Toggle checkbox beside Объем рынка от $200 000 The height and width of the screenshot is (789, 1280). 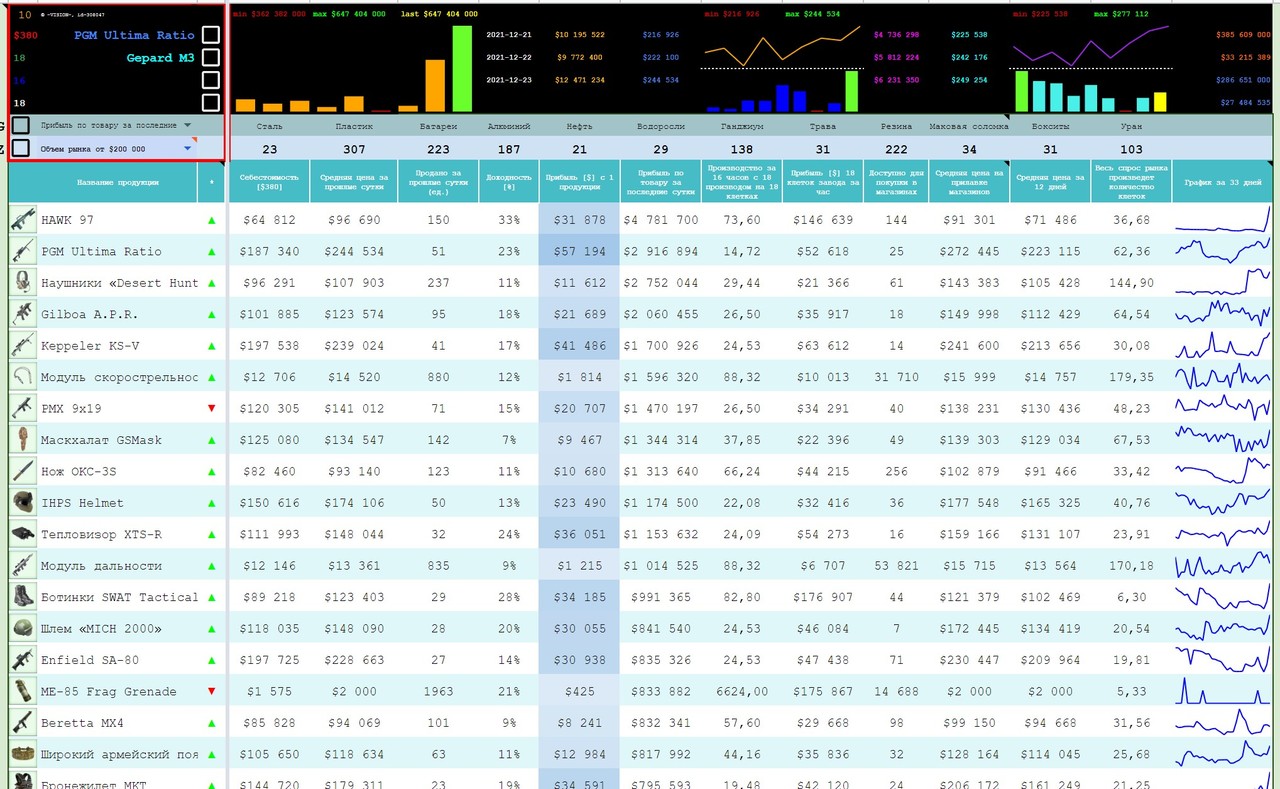click(20, 148)
